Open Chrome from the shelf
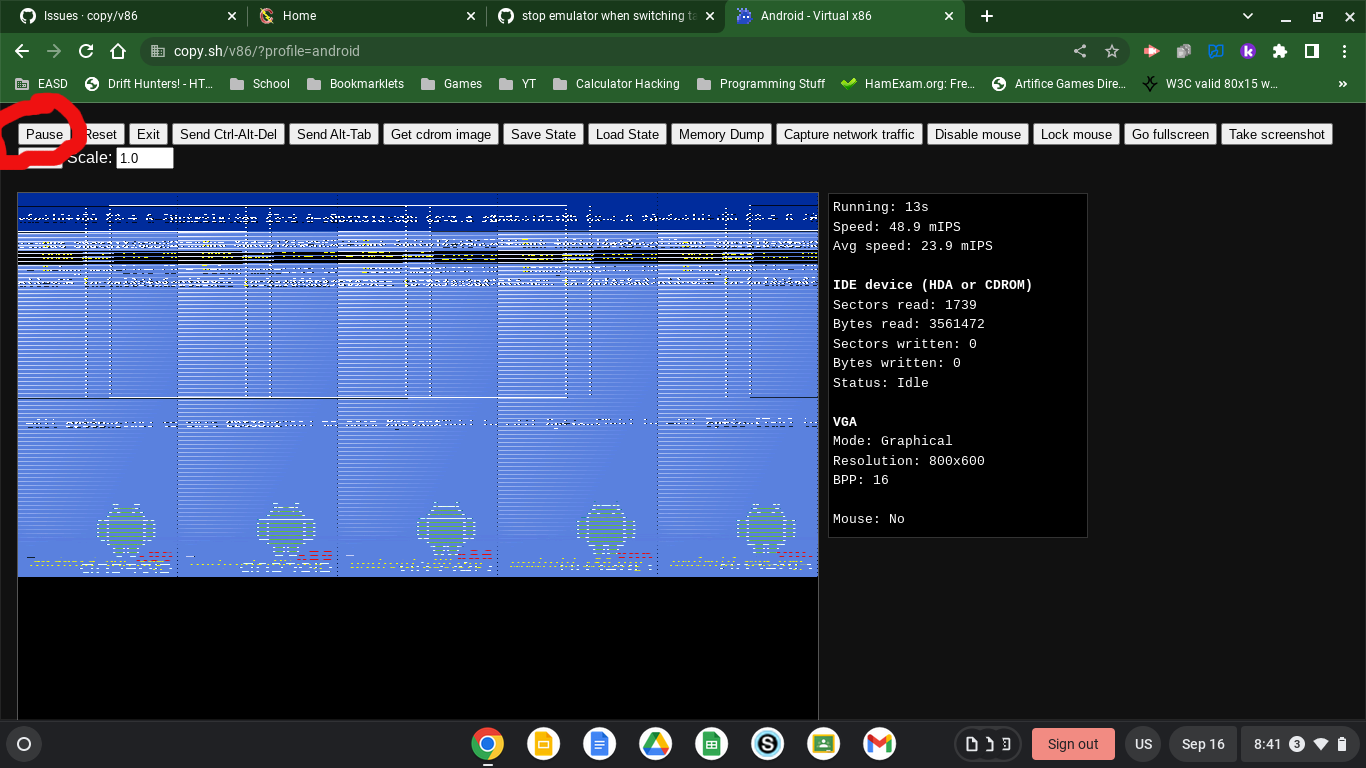Image resolution: width=1366 pixels, height=768 pixels. point(486,744)
